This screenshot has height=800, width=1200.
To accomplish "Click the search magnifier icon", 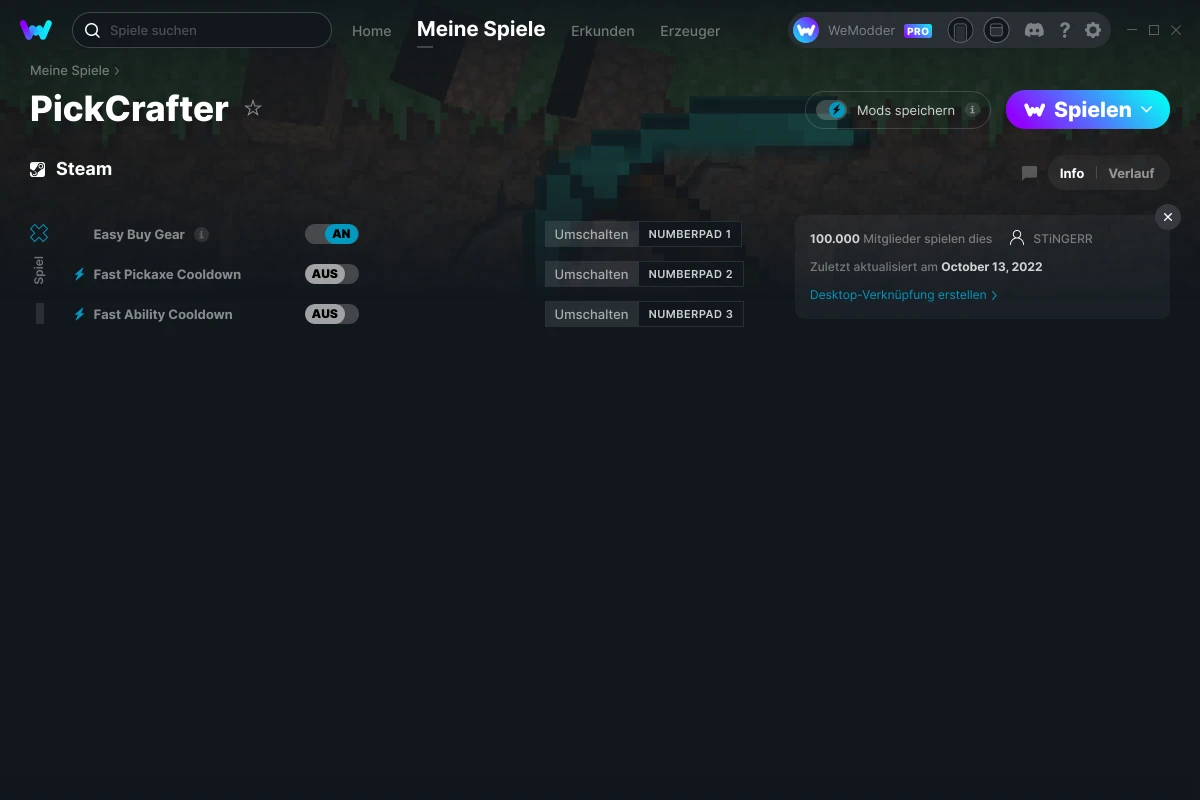I will (92, 30).
